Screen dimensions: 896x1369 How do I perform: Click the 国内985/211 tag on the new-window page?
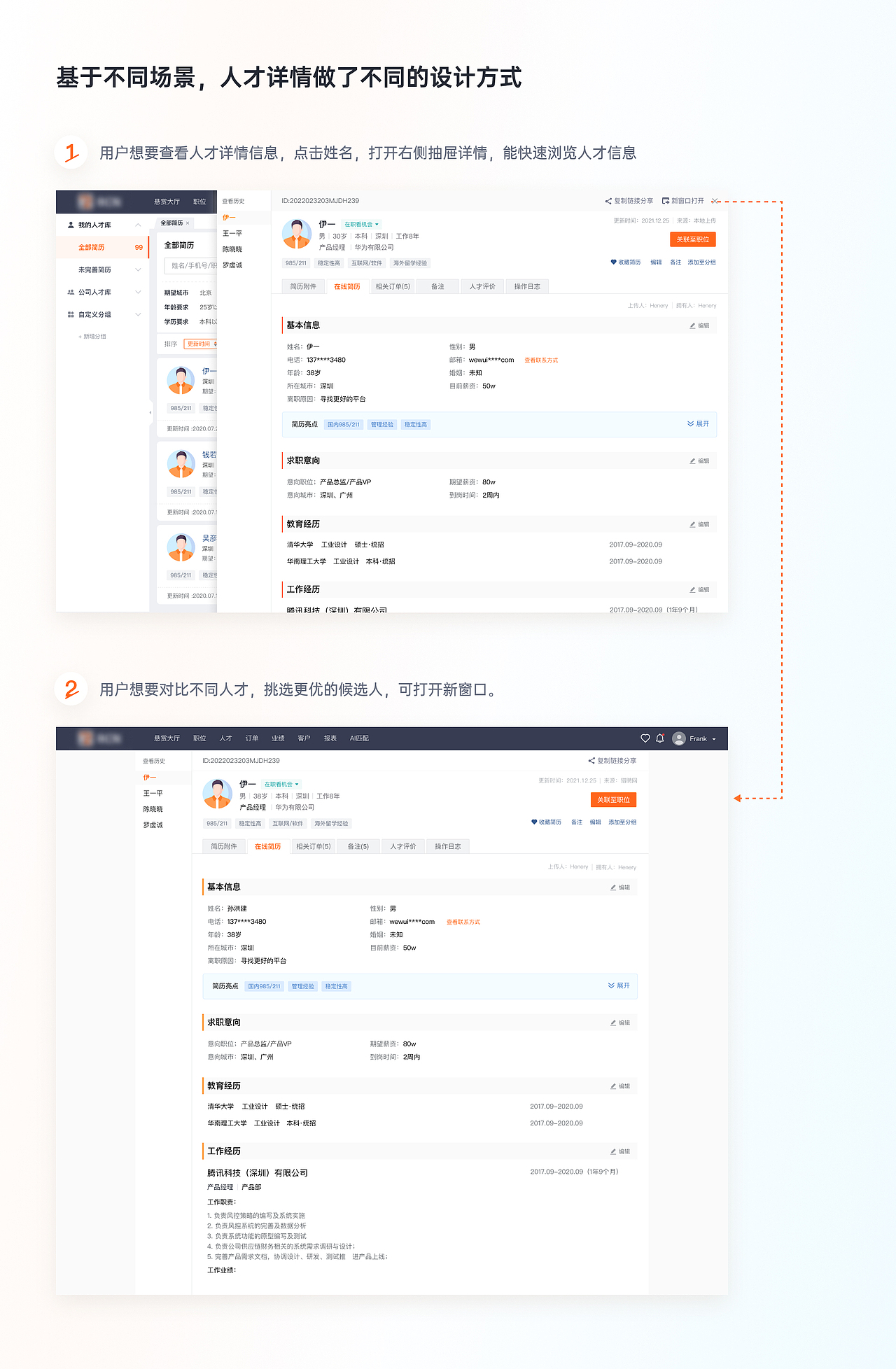coord(264,986)
